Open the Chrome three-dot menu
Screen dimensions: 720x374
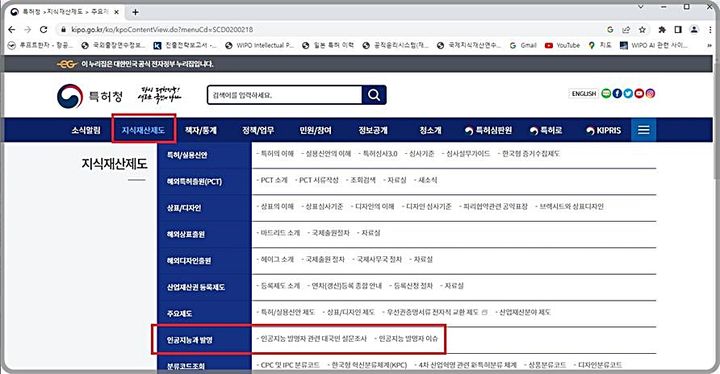click(x=710, y=29)
